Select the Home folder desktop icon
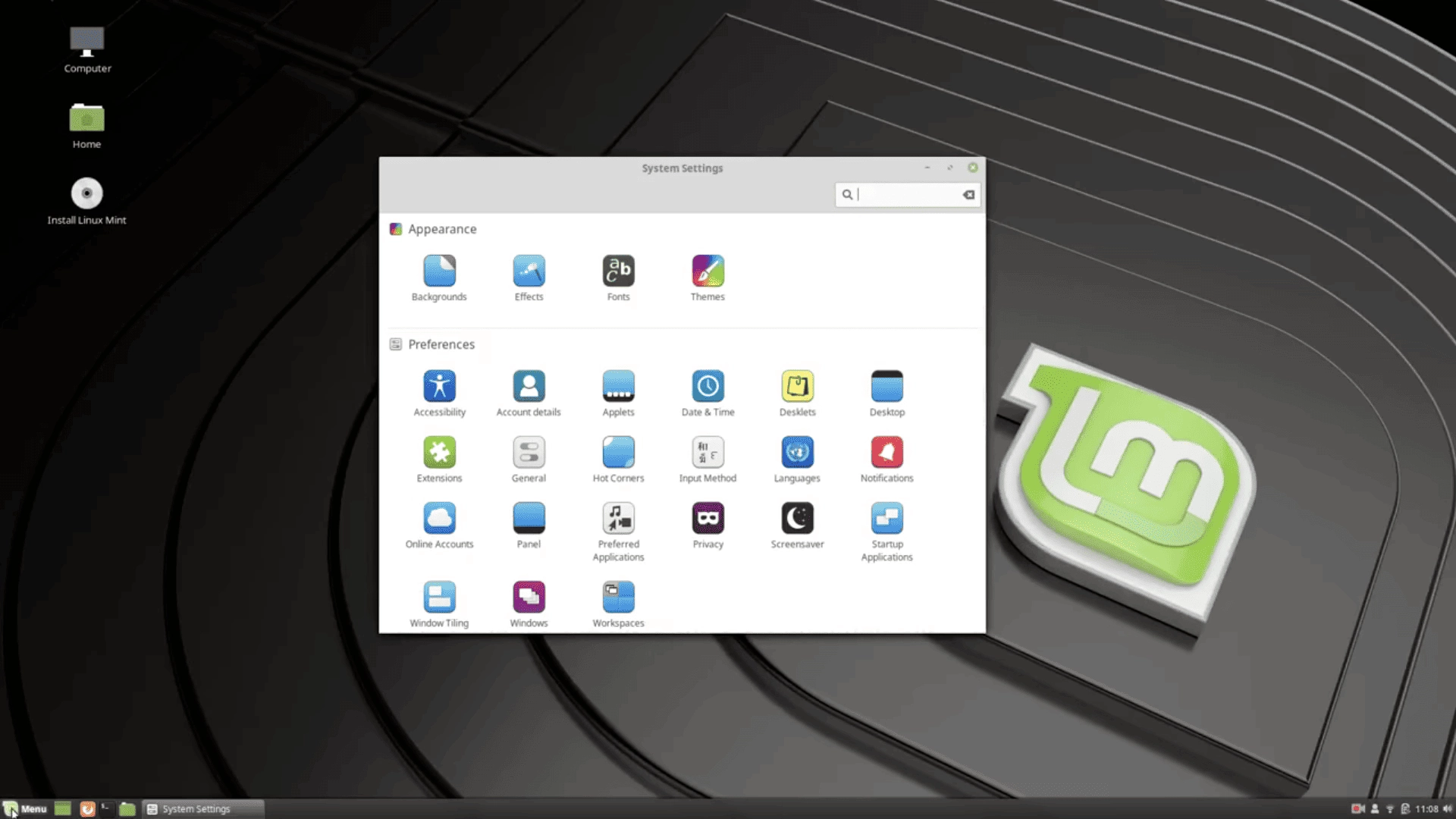1456x819 pixels. pyautogui.click(x=86, y=126)
